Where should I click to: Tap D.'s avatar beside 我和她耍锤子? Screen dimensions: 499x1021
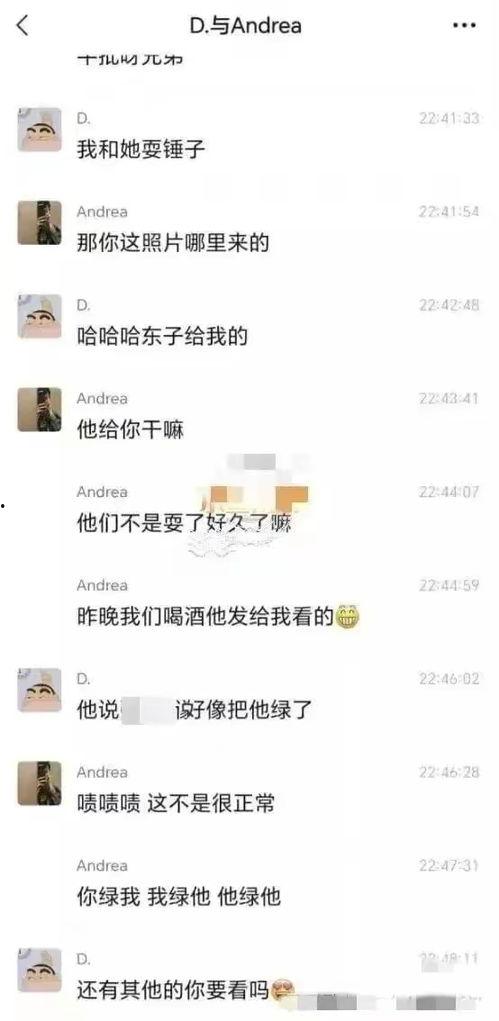pyautogui.click(x=39, y=130)
